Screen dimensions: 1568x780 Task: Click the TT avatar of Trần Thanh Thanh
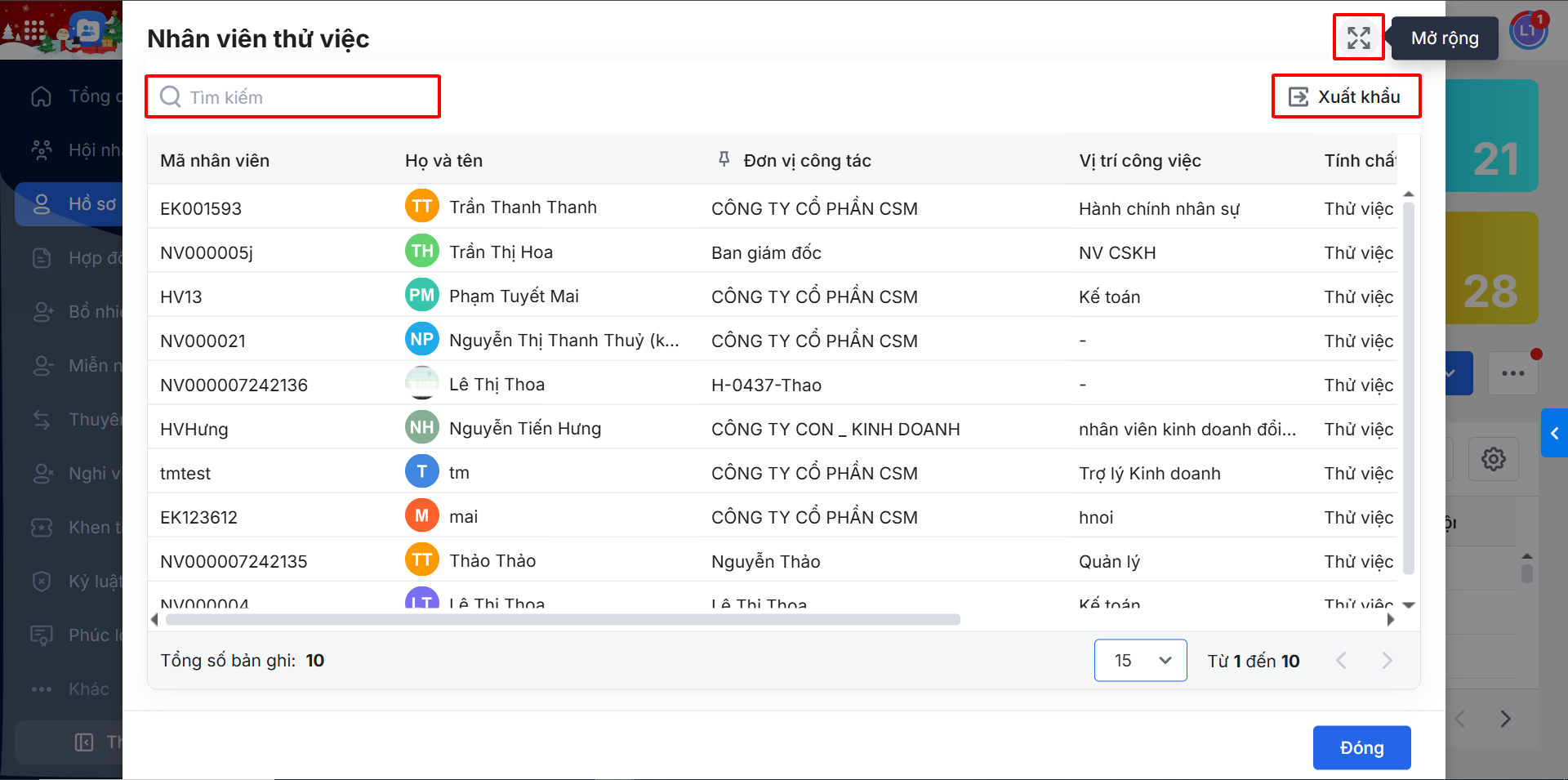[x=422, y=207]
